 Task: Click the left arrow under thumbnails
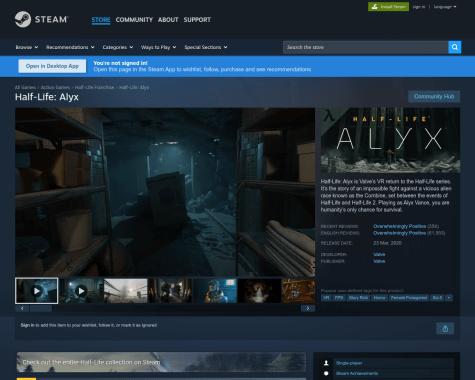click(22, 308)
